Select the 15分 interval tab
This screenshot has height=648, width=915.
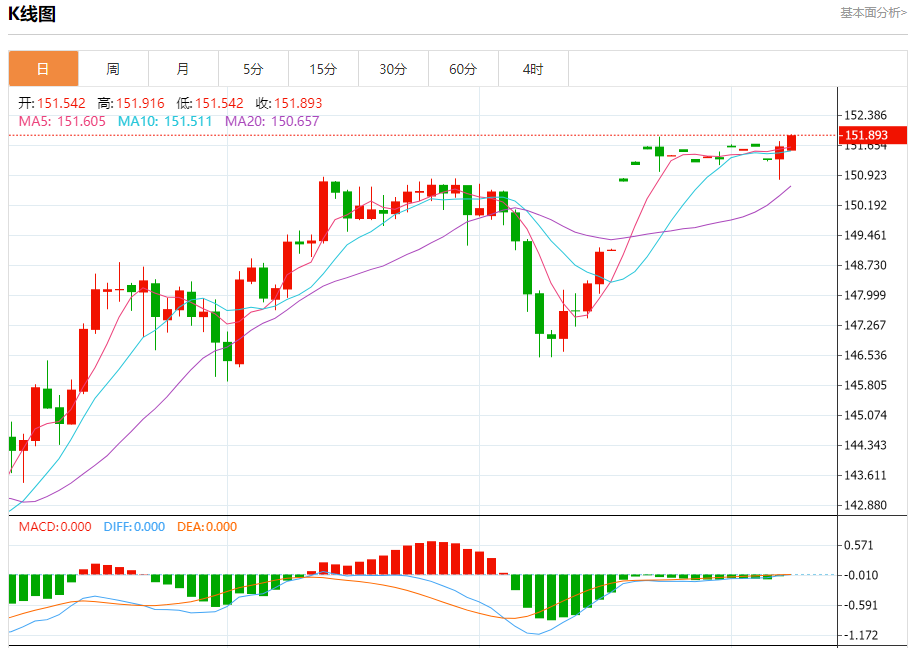click(323, 69)
